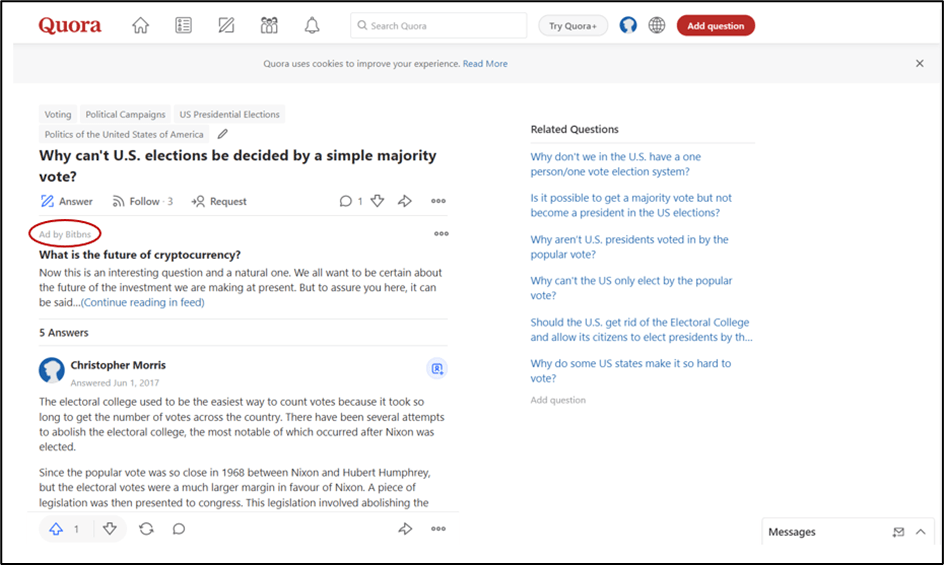944x565 pixels.
Task: Open 'one person/one vote election system' question
Action: pyautogui.click(x=615, y=164)
